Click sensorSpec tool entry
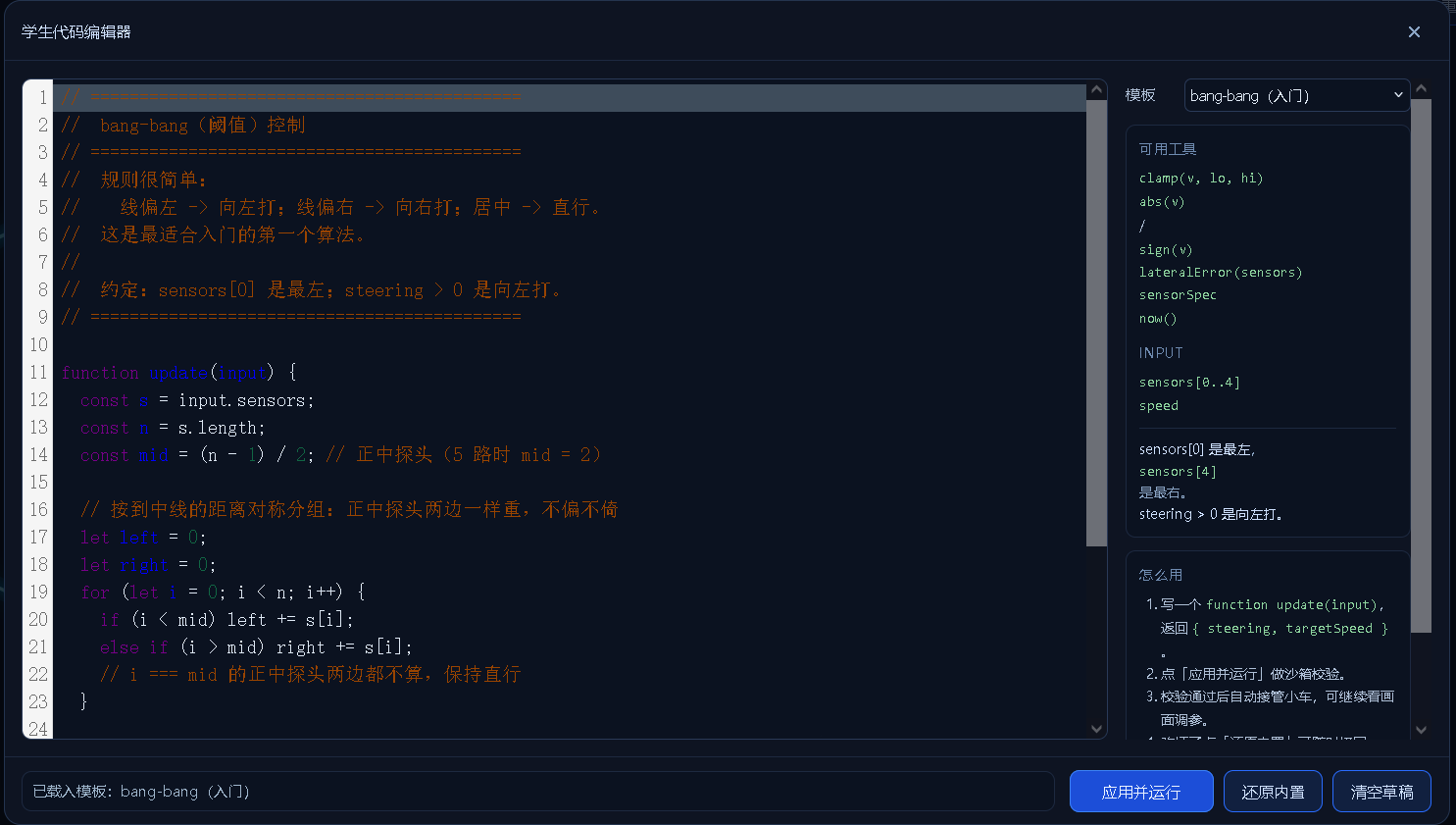1456x825 pixels. point(1178,295)
